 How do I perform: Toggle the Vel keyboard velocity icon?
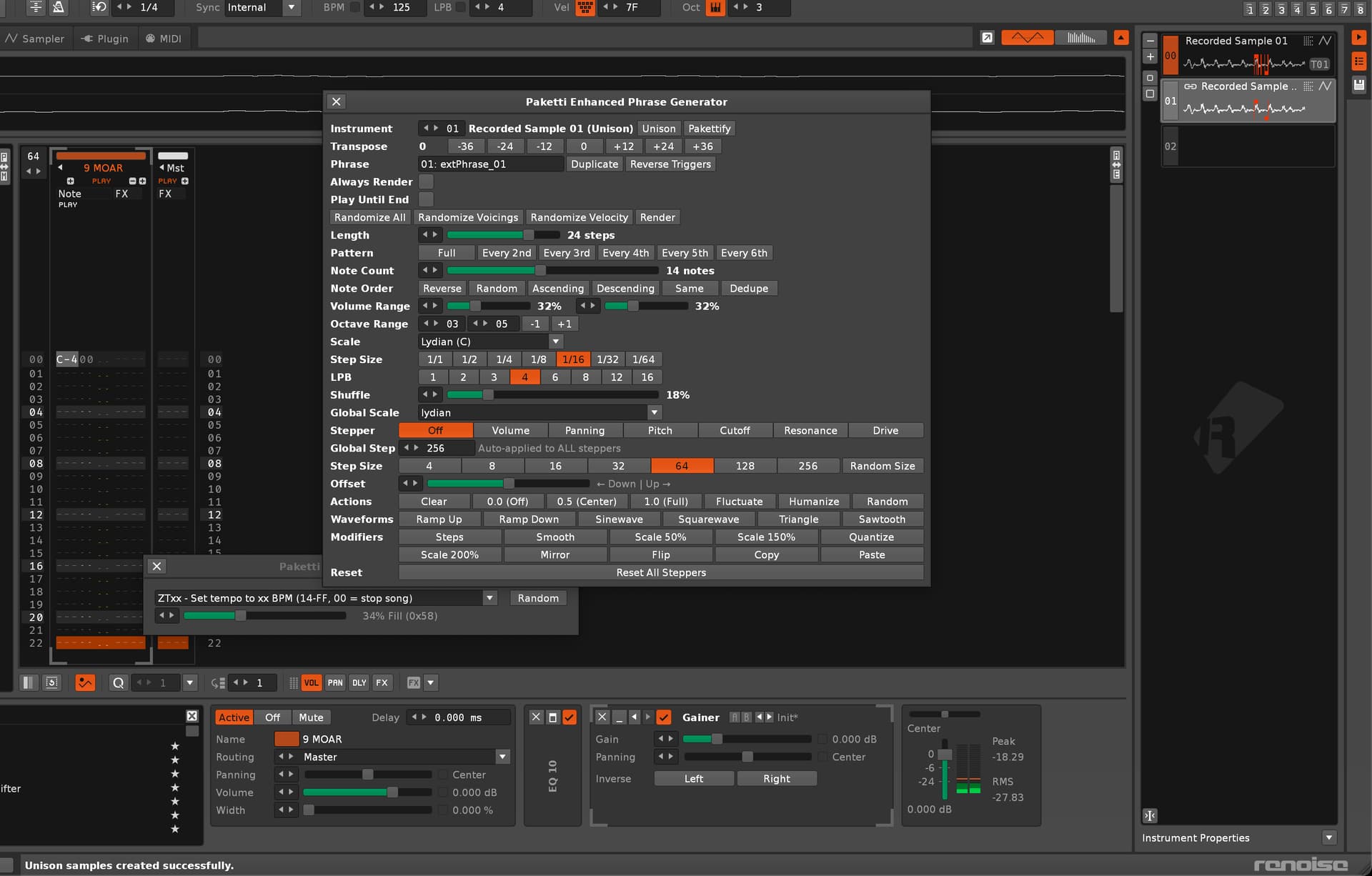(585, 7)
